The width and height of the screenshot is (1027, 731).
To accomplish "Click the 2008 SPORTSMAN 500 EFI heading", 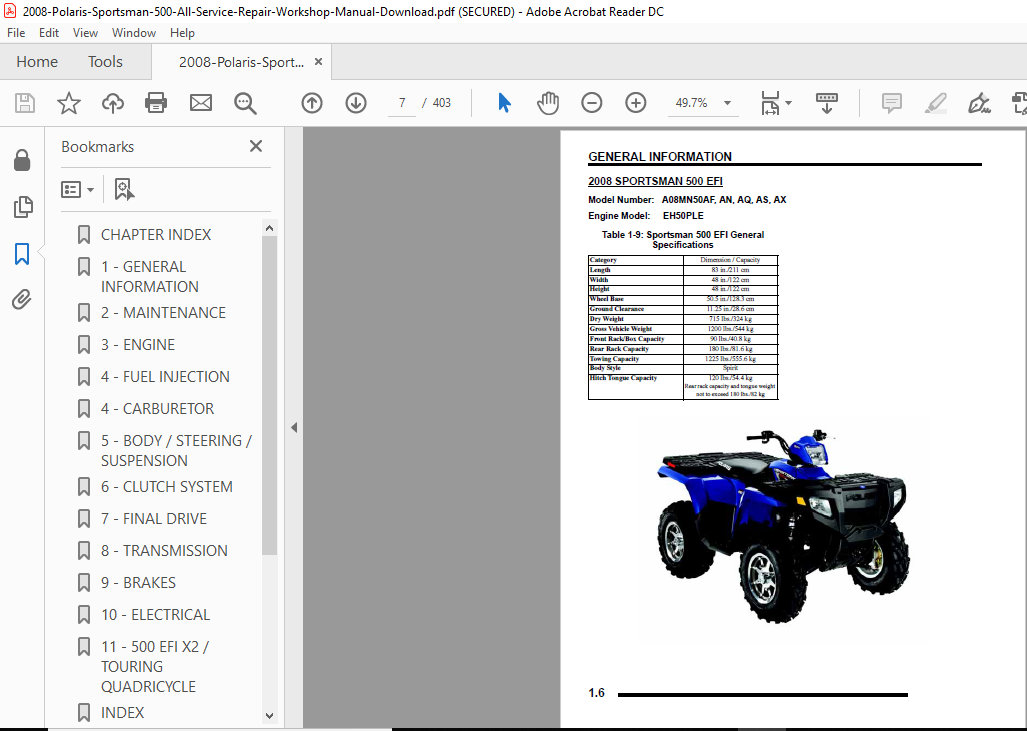I will [655, 181].
